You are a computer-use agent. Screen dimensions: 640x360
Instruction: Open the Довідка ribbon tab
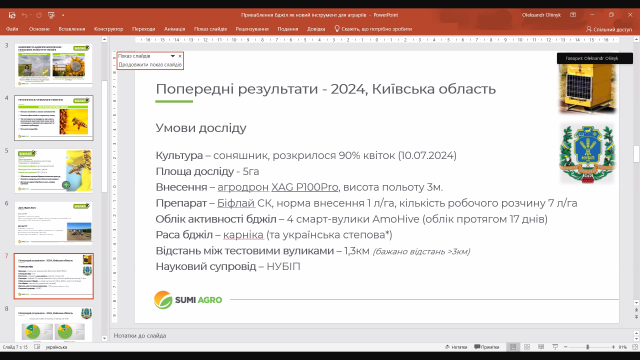click(316, 29)
